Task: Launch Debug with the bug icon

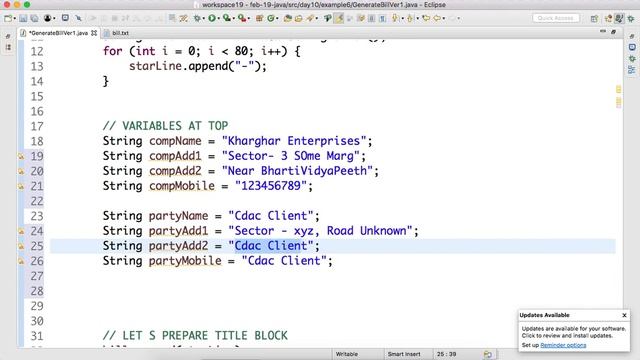Action: 197,18
